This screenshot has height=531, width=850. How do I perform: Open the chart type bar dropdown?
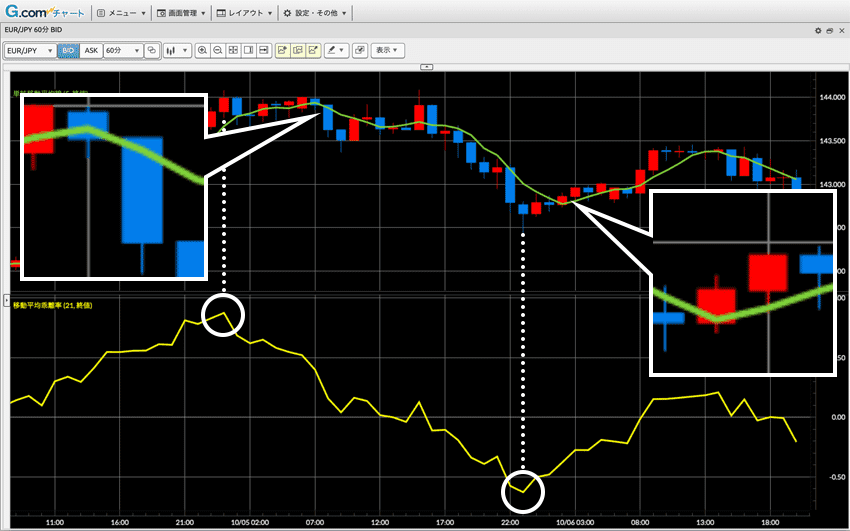(177, 50)
